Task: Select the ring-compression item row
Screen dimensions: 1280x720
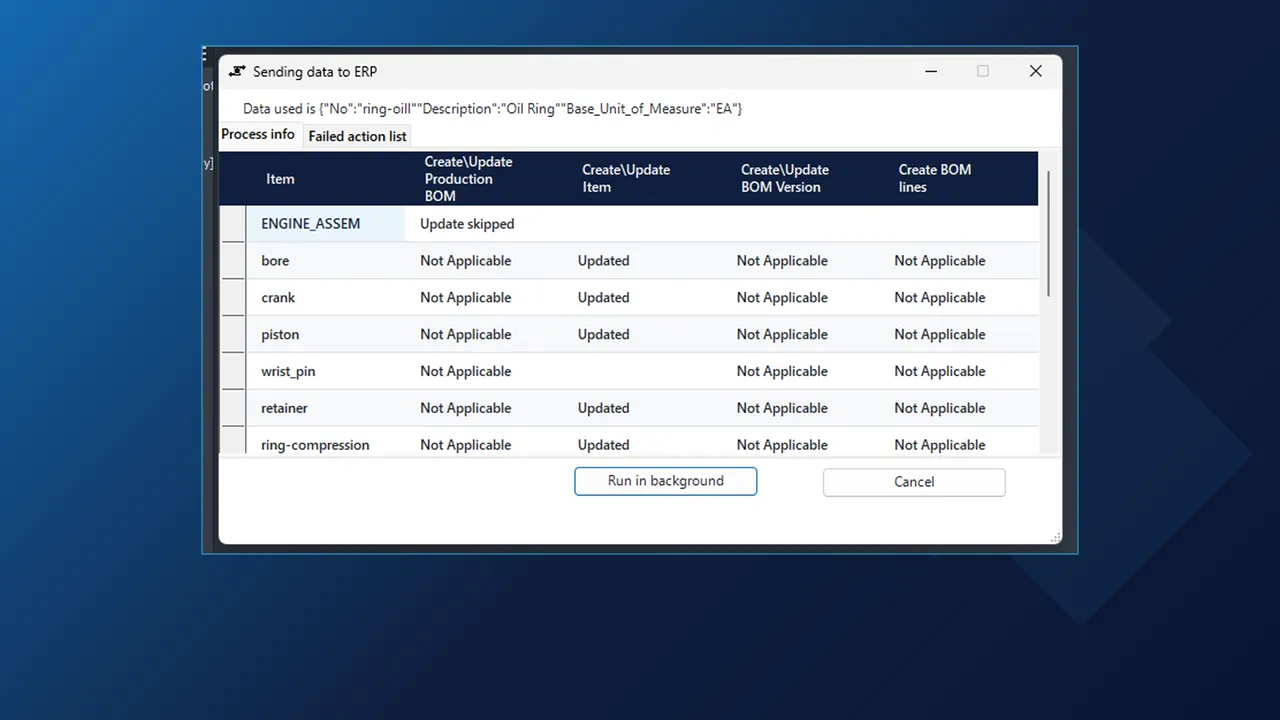Action: (x=642, y=443)
